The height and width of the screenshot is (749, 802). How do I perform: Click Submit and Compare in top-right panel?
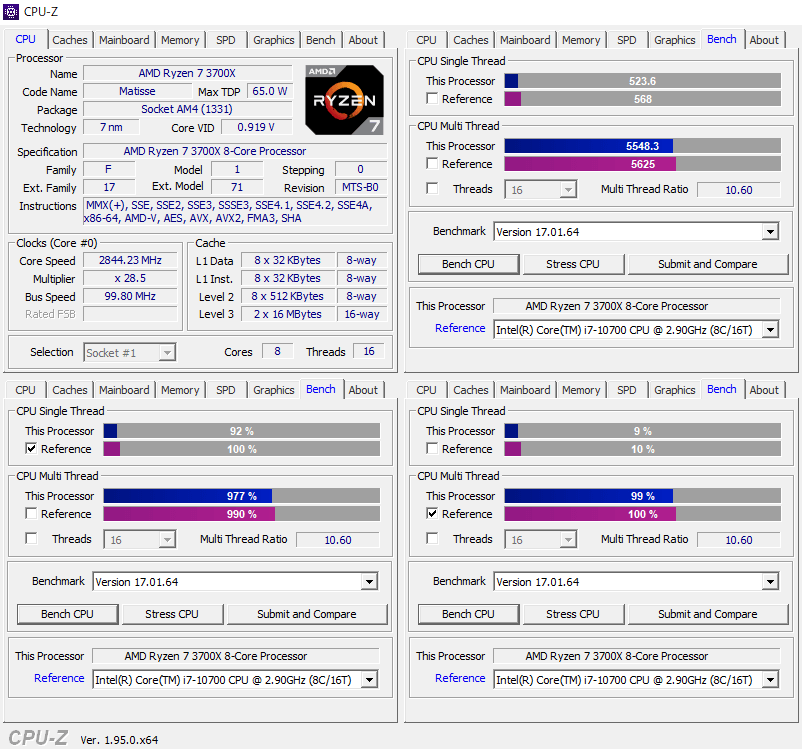point(708,264)
